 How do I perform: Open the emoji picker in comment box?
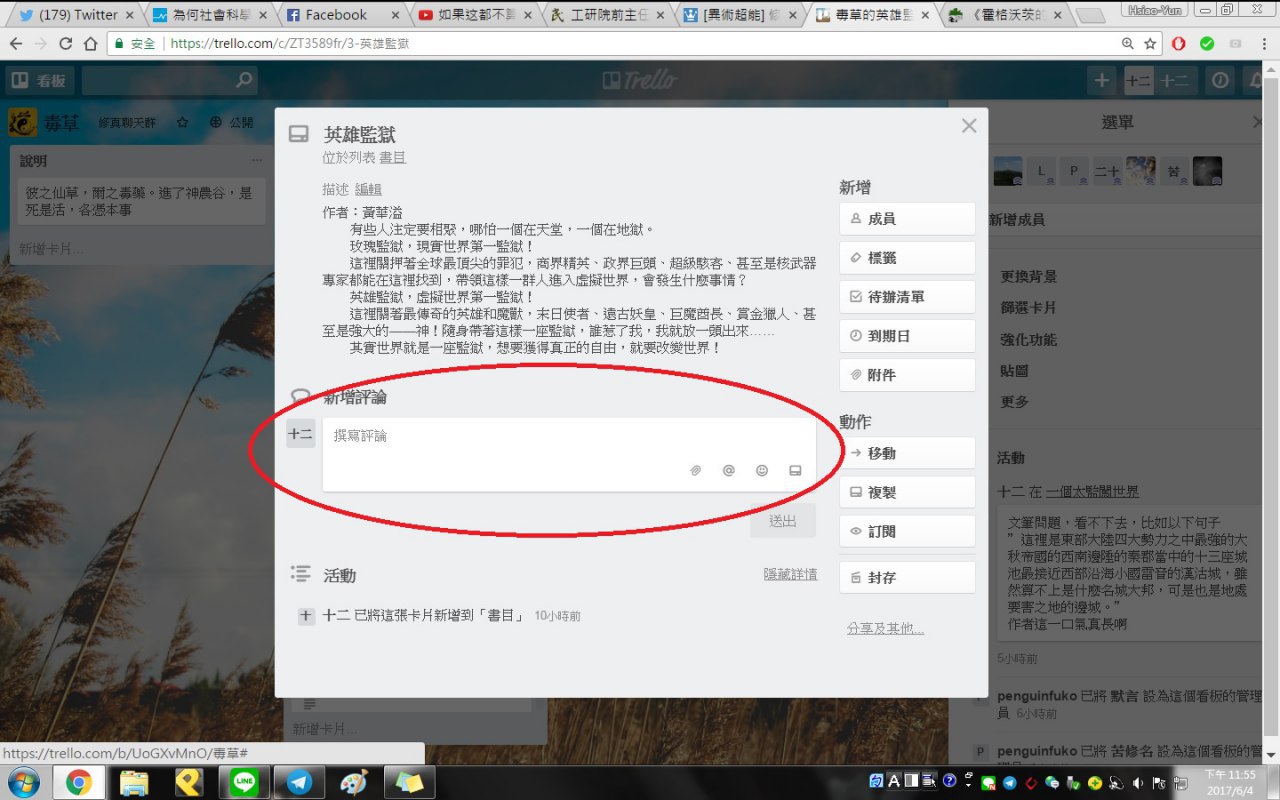[762, 470]
